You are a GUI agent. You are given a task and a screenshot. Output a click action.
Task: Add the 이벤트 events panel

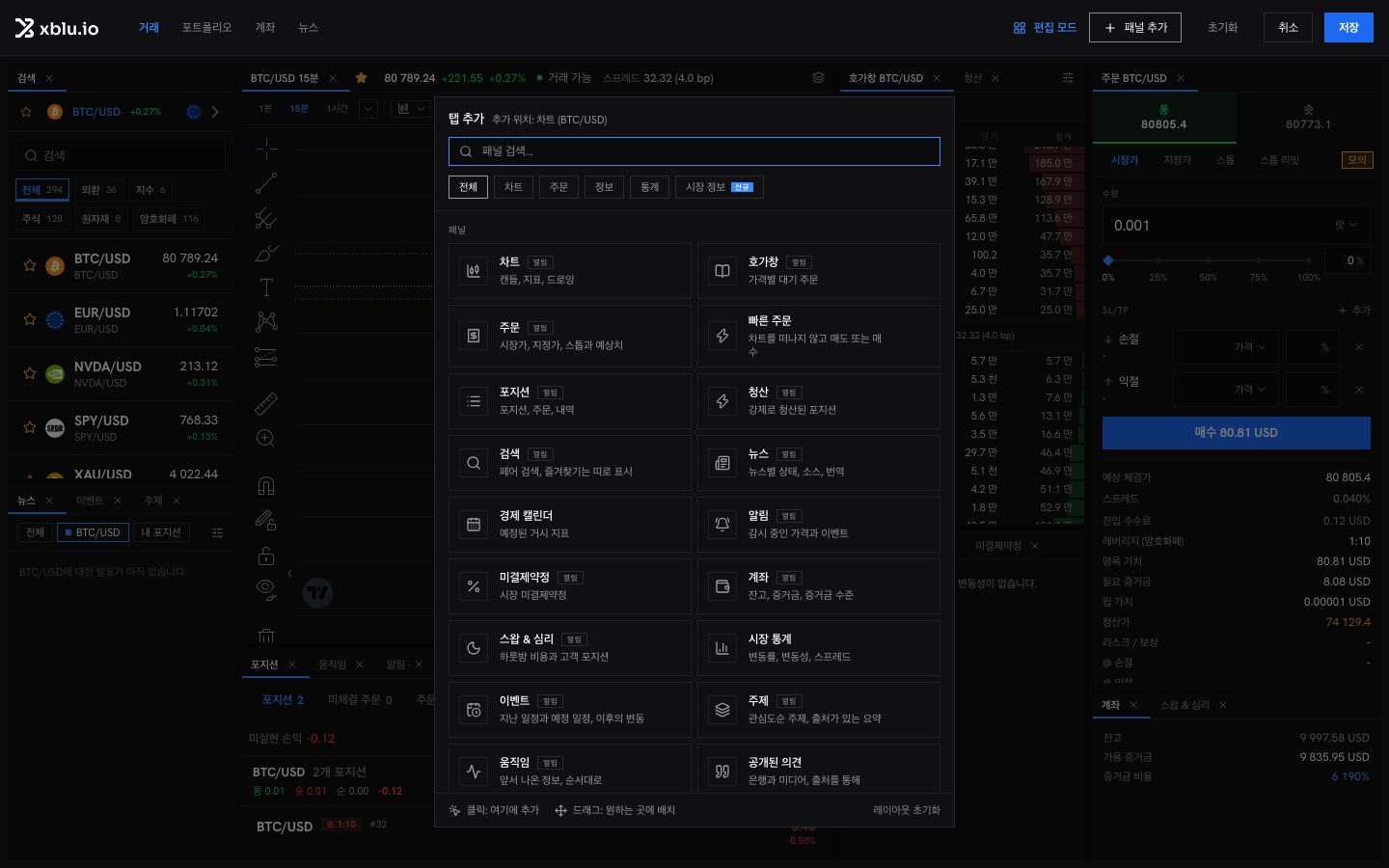point(570,710)
